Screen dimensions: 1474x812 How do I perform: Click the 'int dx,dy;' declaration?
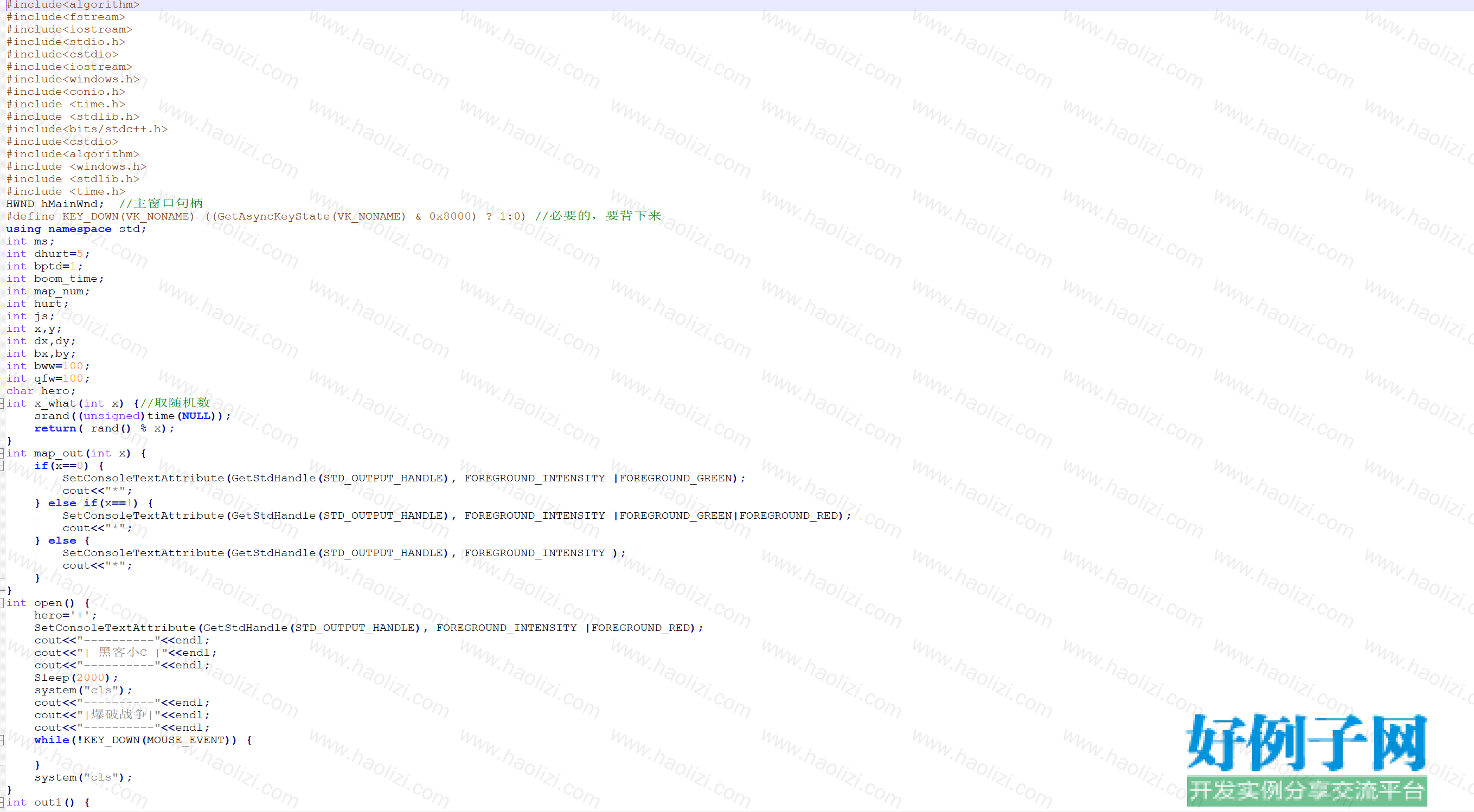41,341
